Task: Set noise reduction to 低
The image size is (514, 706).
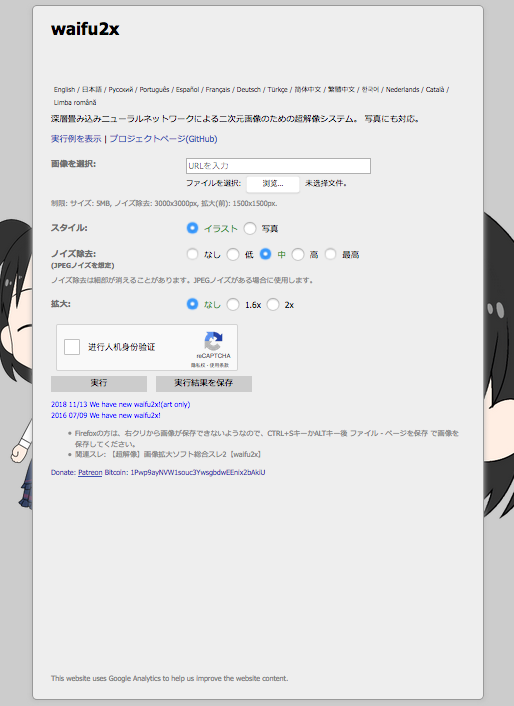Action: click(233, 254)
